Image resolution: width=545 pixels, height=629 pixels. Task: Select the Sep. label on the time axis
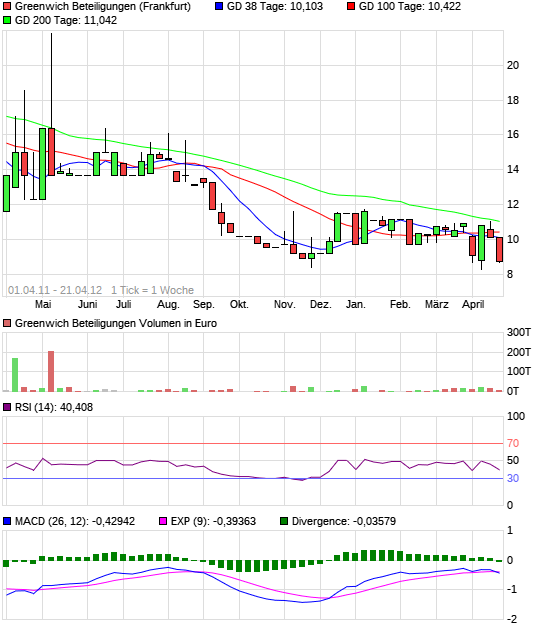pos(204,304)
